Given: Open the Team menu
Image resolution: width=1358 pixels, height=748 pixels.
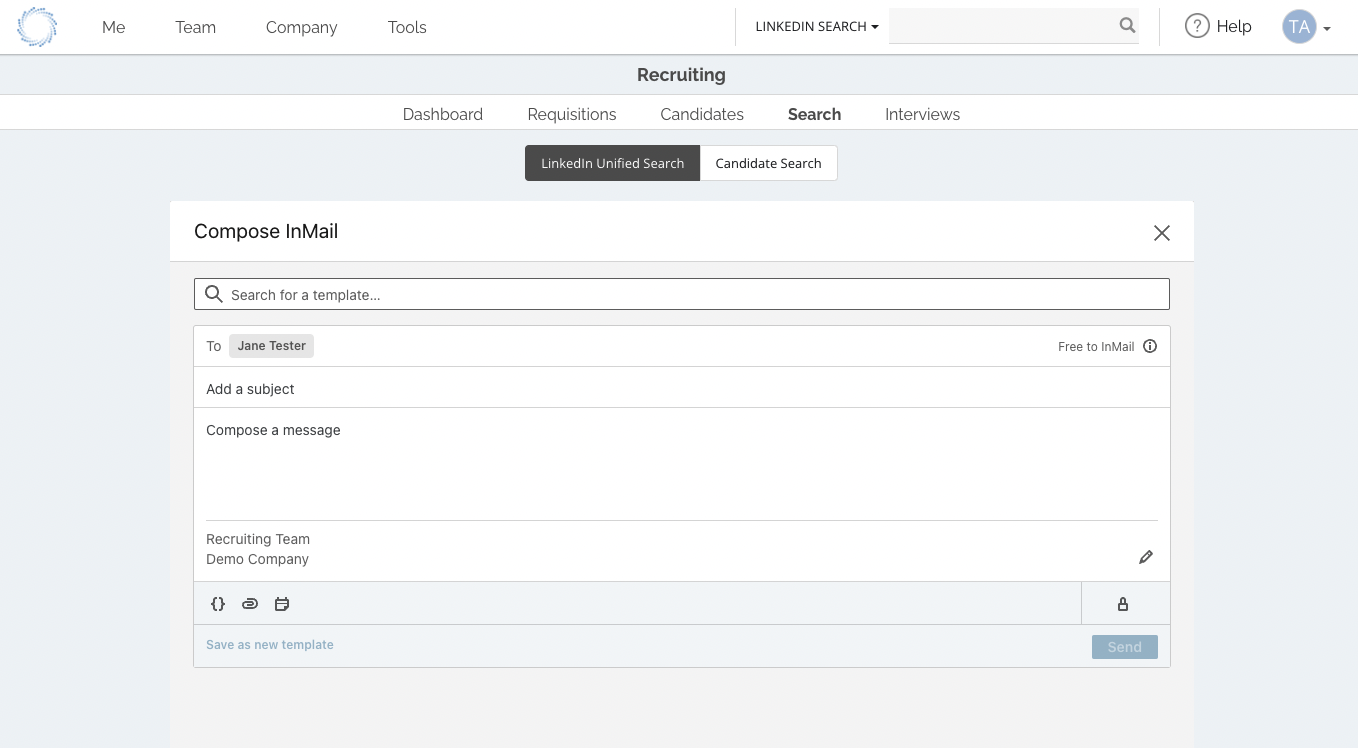Looking at the screenshot, I should tap(195, 27).
